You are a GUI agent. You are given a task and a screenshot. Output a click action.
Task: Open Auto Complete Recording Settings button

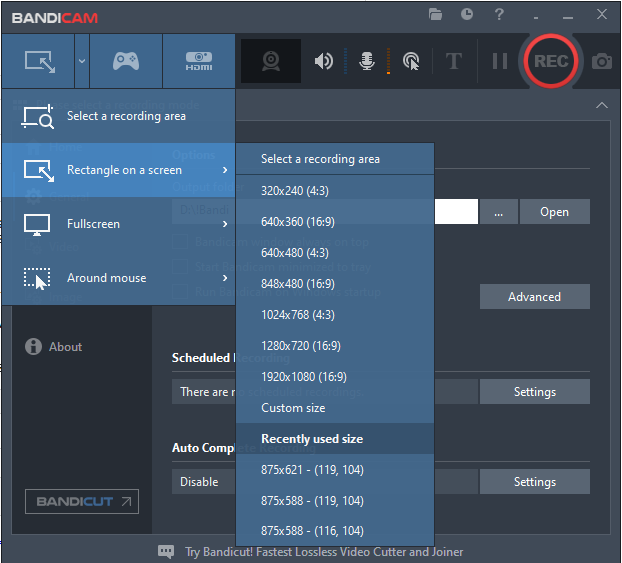click(534, 482)
